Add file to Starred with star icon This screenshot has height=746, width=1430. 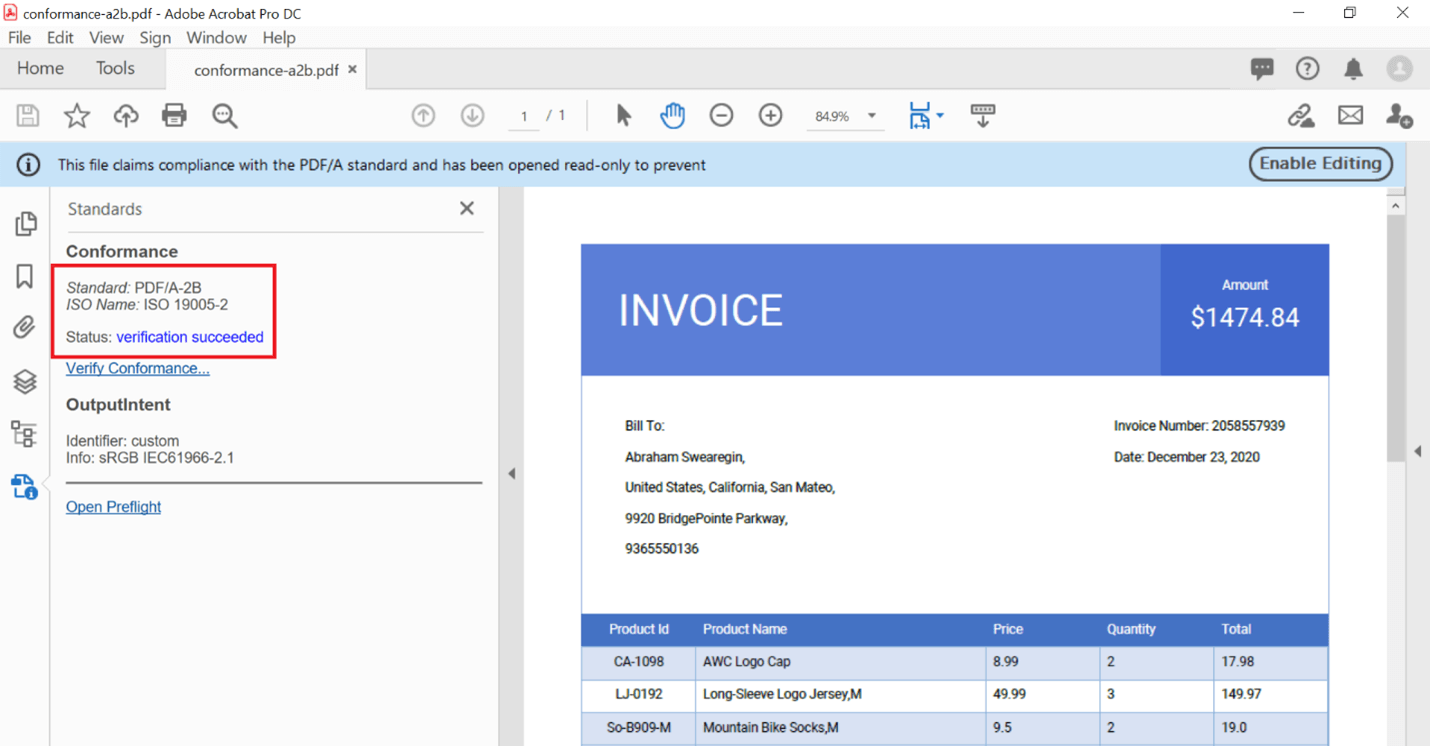pyautogui.click(x=77, y=116)
